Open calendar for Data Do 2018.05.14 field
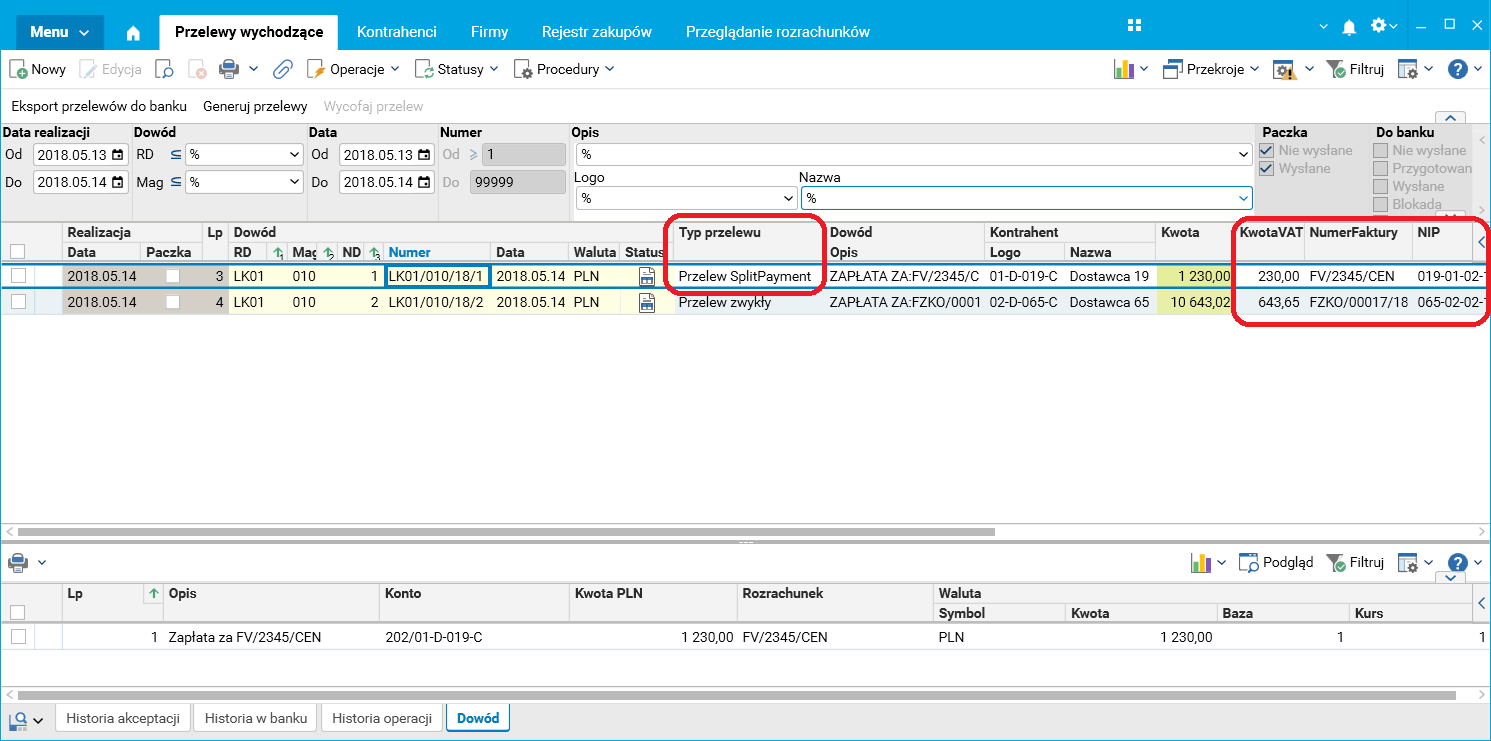 click(424, 182)
